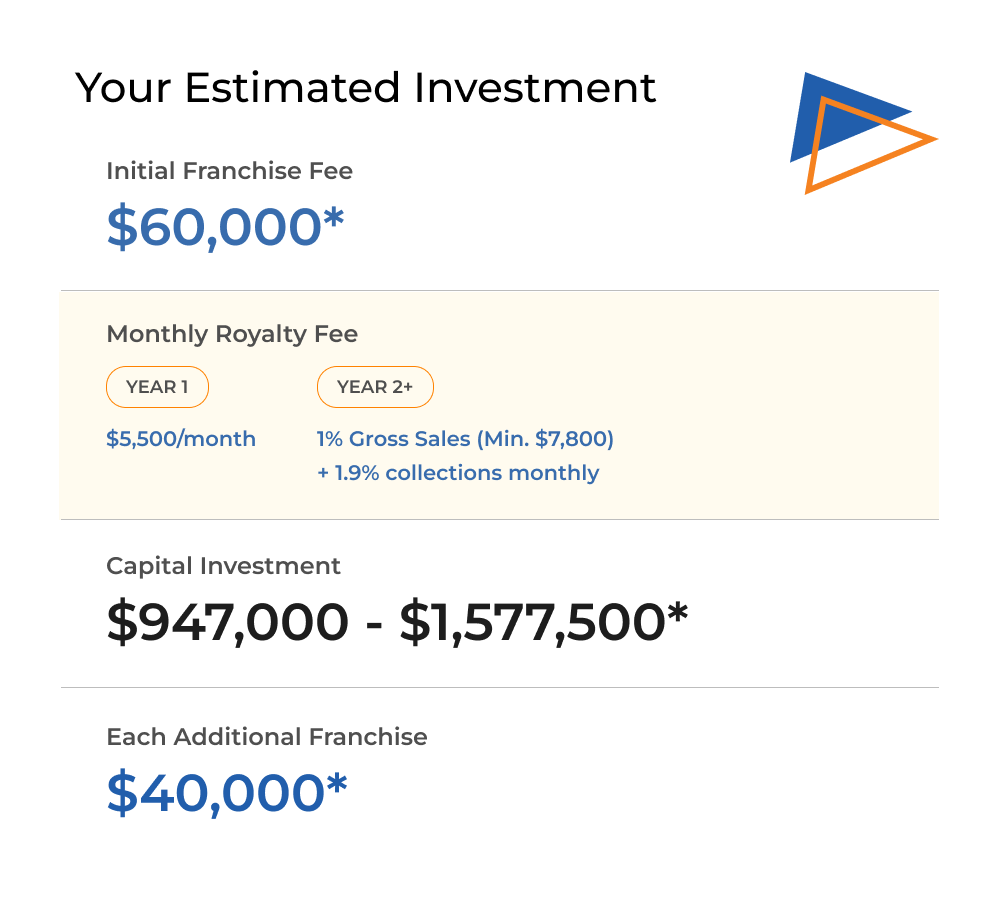The width and height of the screenshot is (1000, 915).
Task: Click the Each Additional Franchise label
Action: pos(267,737)
